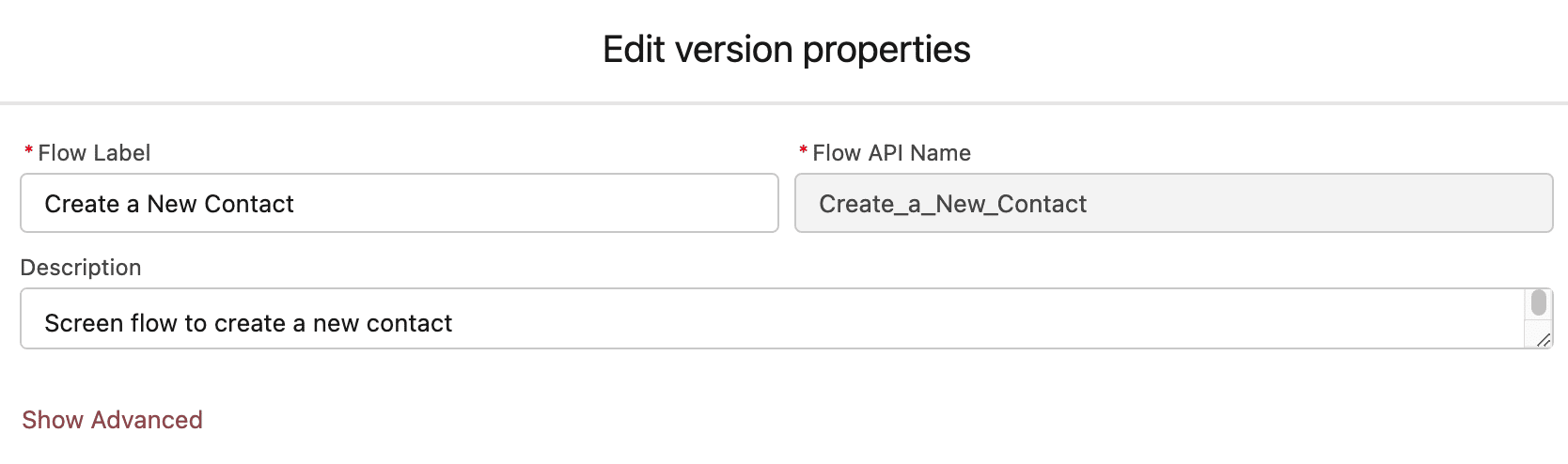Click the "Description" field label

click(x=81, y=267)
